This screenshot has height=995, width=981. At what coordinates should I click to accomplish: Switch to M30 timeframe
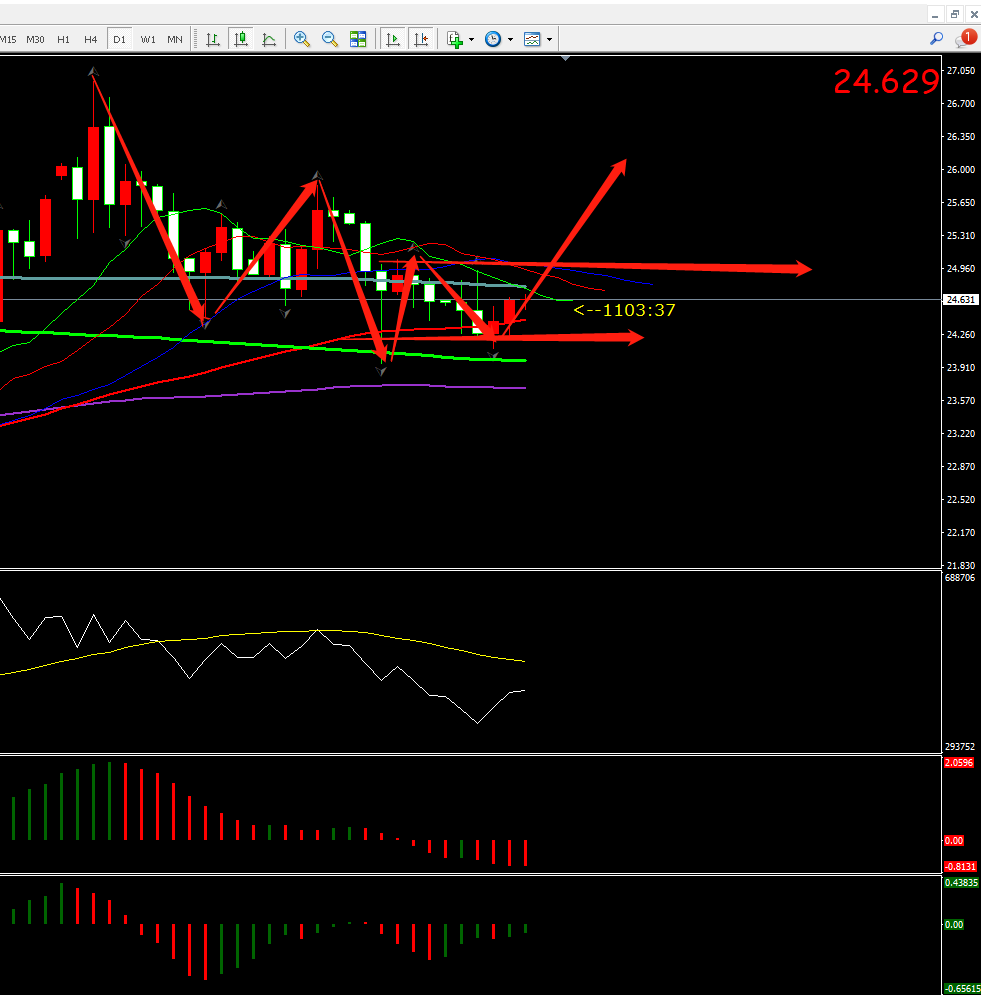[x=35, y=39]
